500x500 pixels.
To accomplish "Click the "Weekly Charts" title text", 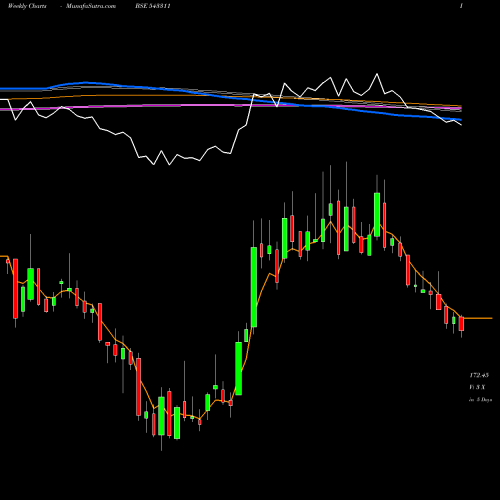I will (27, 6).
